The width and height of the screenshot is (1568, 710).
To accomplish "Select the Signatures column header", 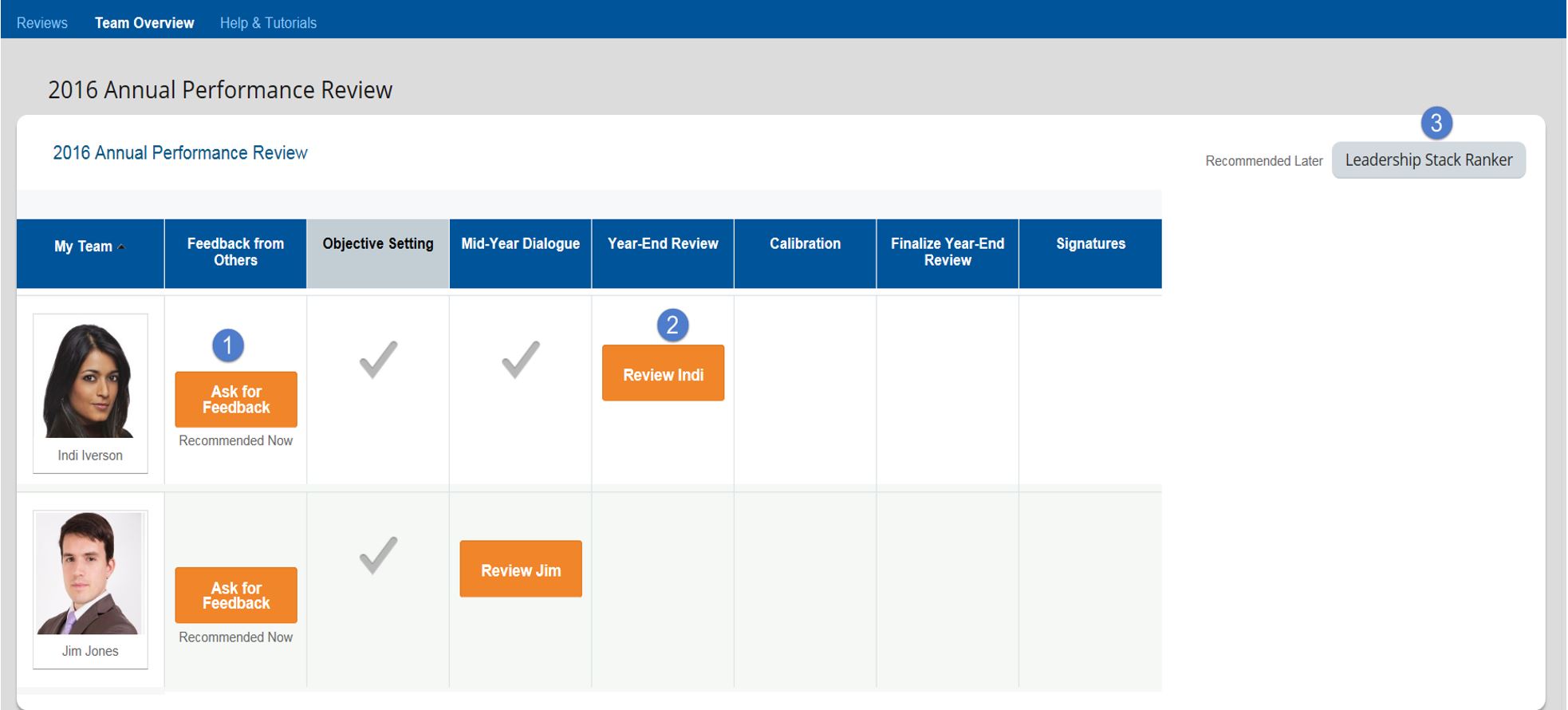I will click(1090, 254).
